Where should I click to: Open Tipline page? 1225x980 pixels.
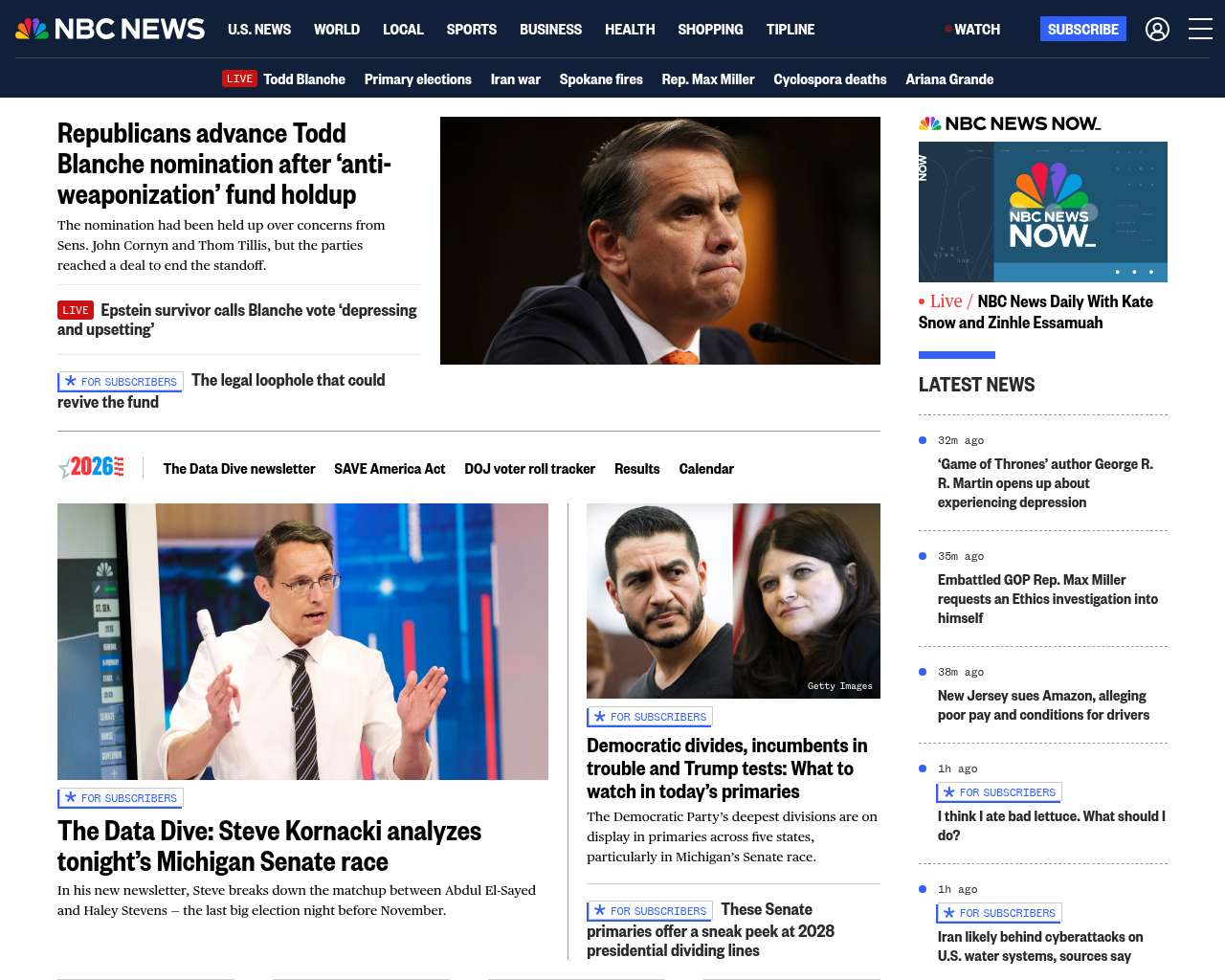tap(791, 30)
